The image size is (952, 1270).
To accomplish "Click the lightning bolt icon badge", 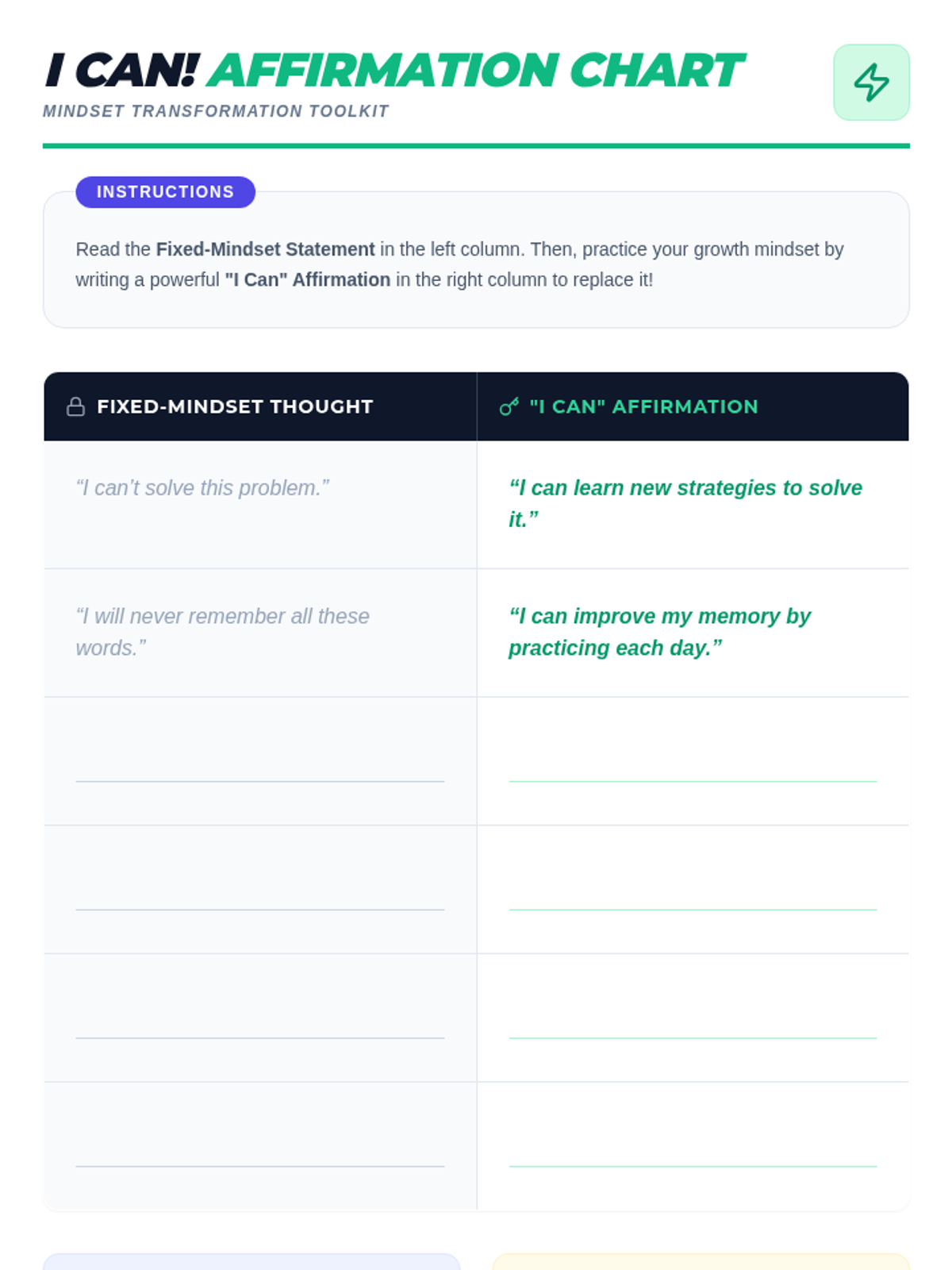I will pos(871,83).
